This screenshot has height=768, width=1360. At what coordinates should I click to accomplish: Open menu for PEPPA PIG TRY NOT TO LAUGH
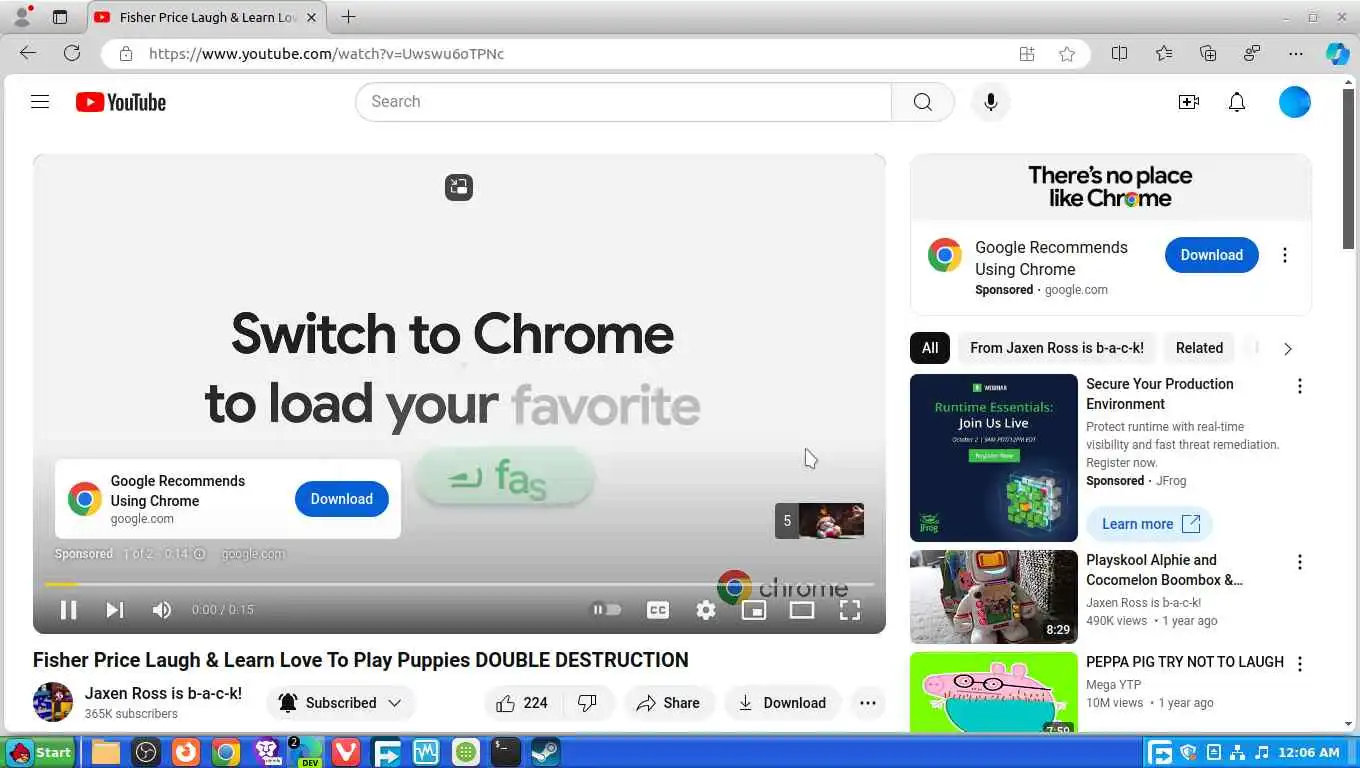coord(1300,664)
